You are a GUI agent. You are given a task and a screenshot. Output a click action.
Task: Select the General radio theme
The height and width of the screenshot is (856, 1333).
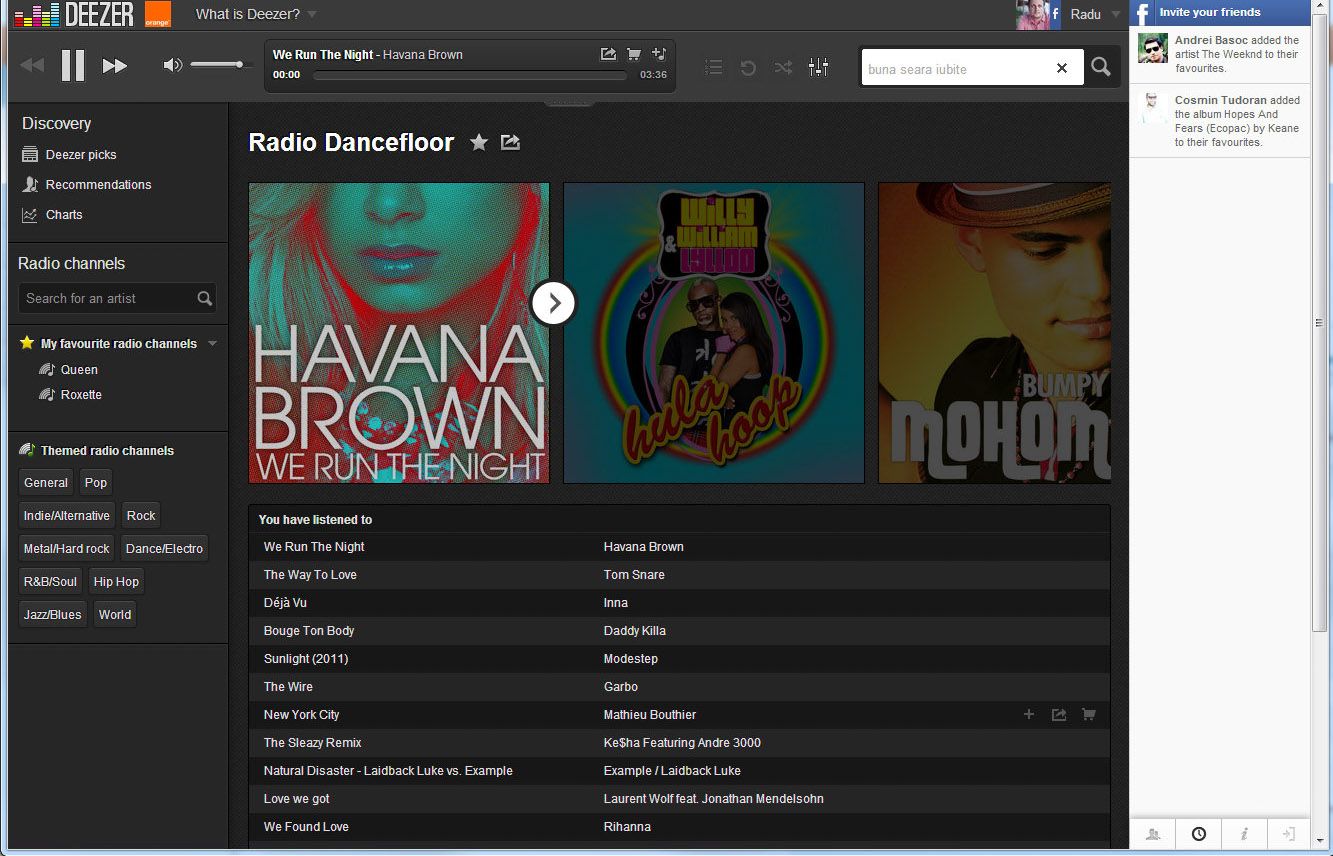coord(46,483)
